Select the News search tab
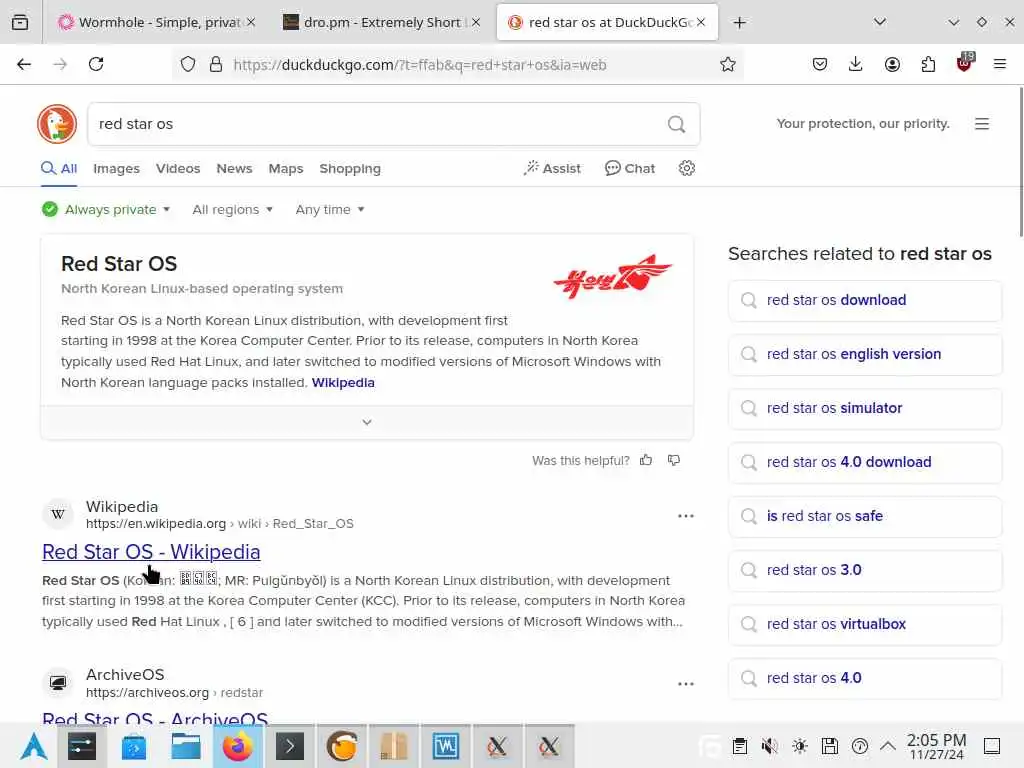Viewport: 1024px width, 768px height. (234, 168)
